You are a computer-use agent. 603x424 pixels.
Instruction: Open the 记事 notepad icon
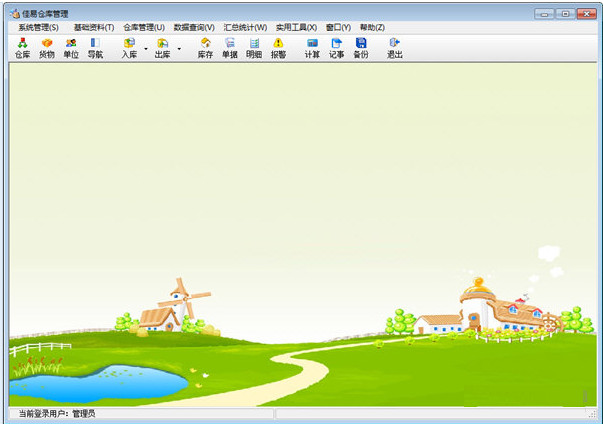coord(336,48)
